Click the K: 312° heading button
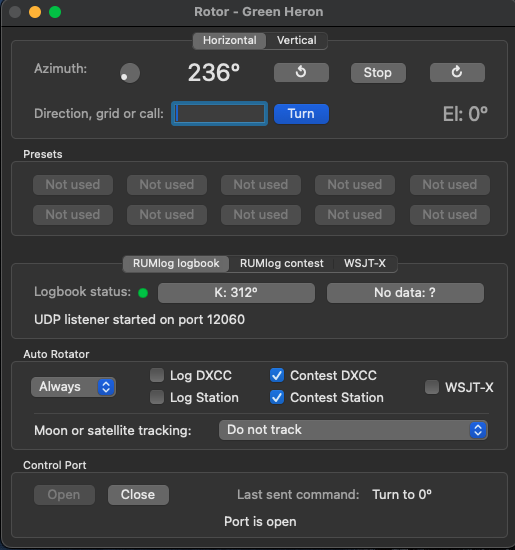 pos(236,293)
